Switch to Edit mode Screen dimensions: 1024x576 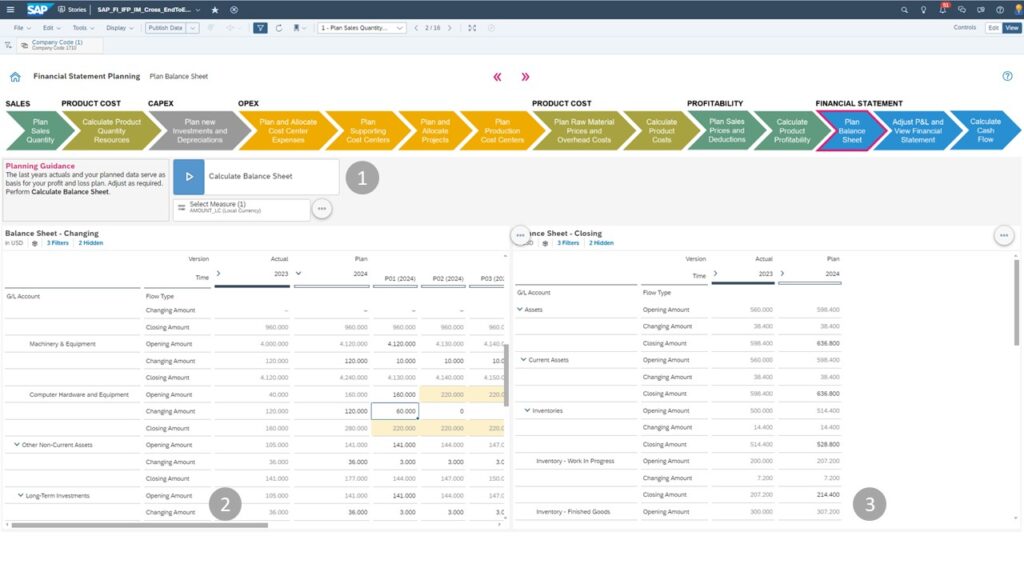(993, 28)
